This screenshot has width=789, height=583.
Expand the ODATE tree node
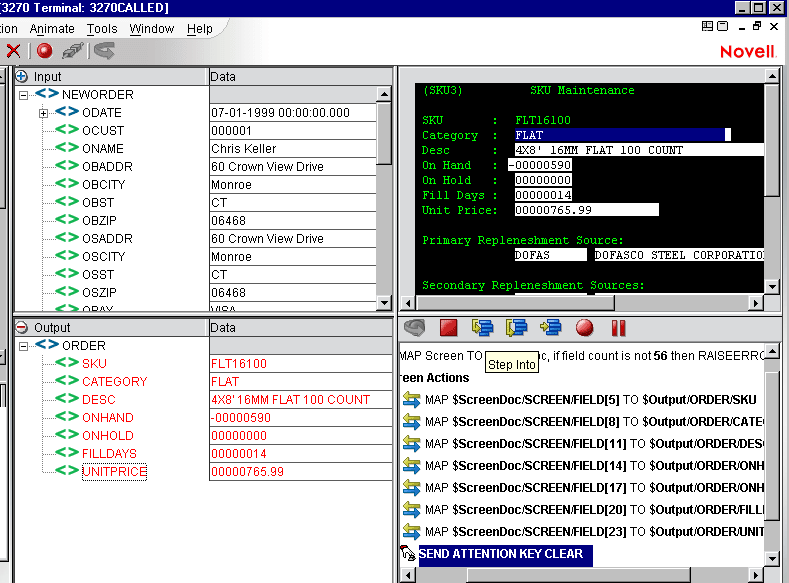point(43,113)
